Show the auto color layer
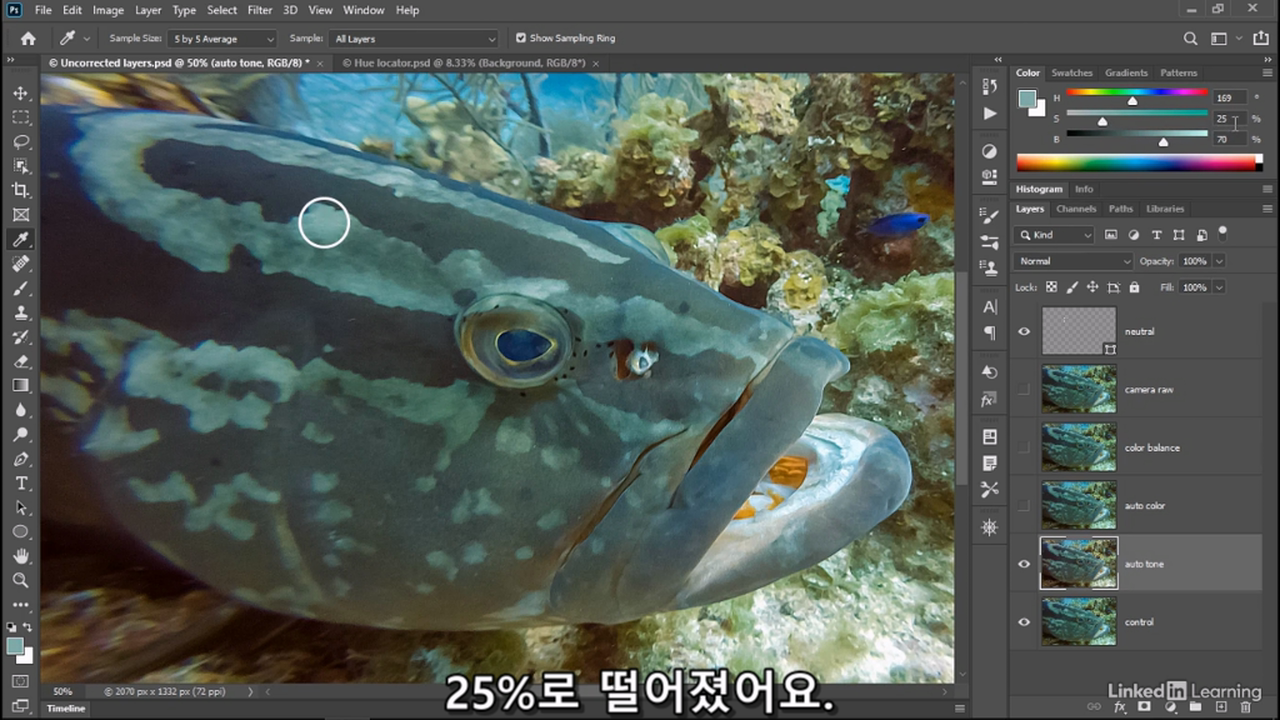 tap(1023, 505)
